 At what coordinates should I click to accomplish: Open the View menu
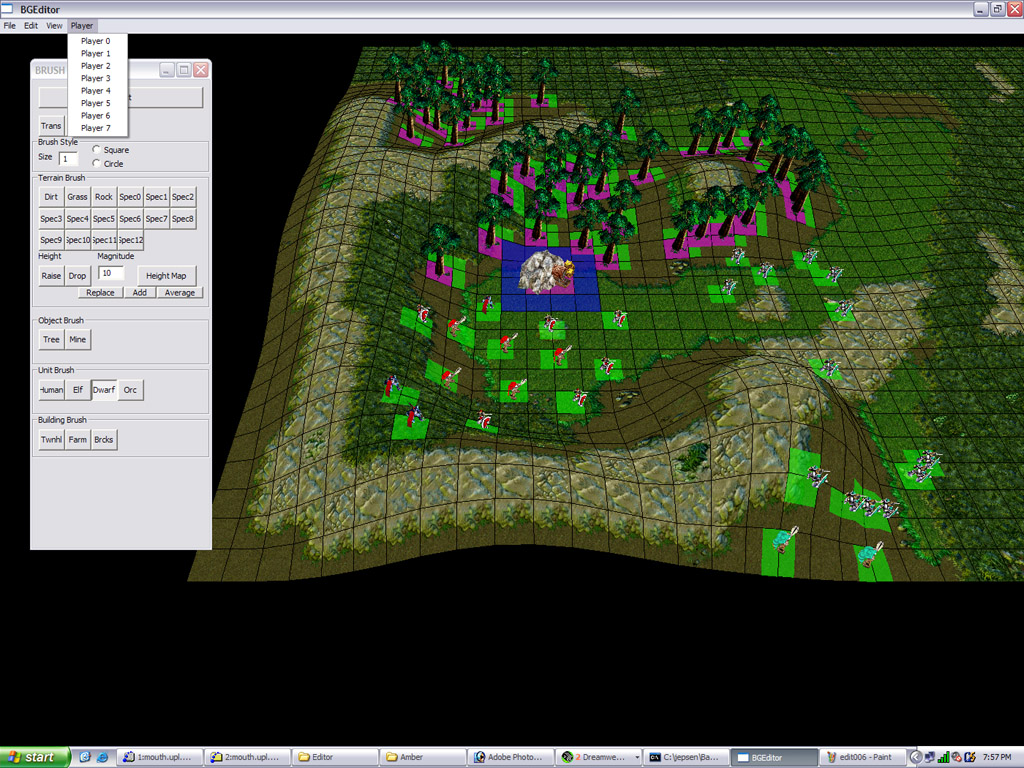[x=54, y=25]
